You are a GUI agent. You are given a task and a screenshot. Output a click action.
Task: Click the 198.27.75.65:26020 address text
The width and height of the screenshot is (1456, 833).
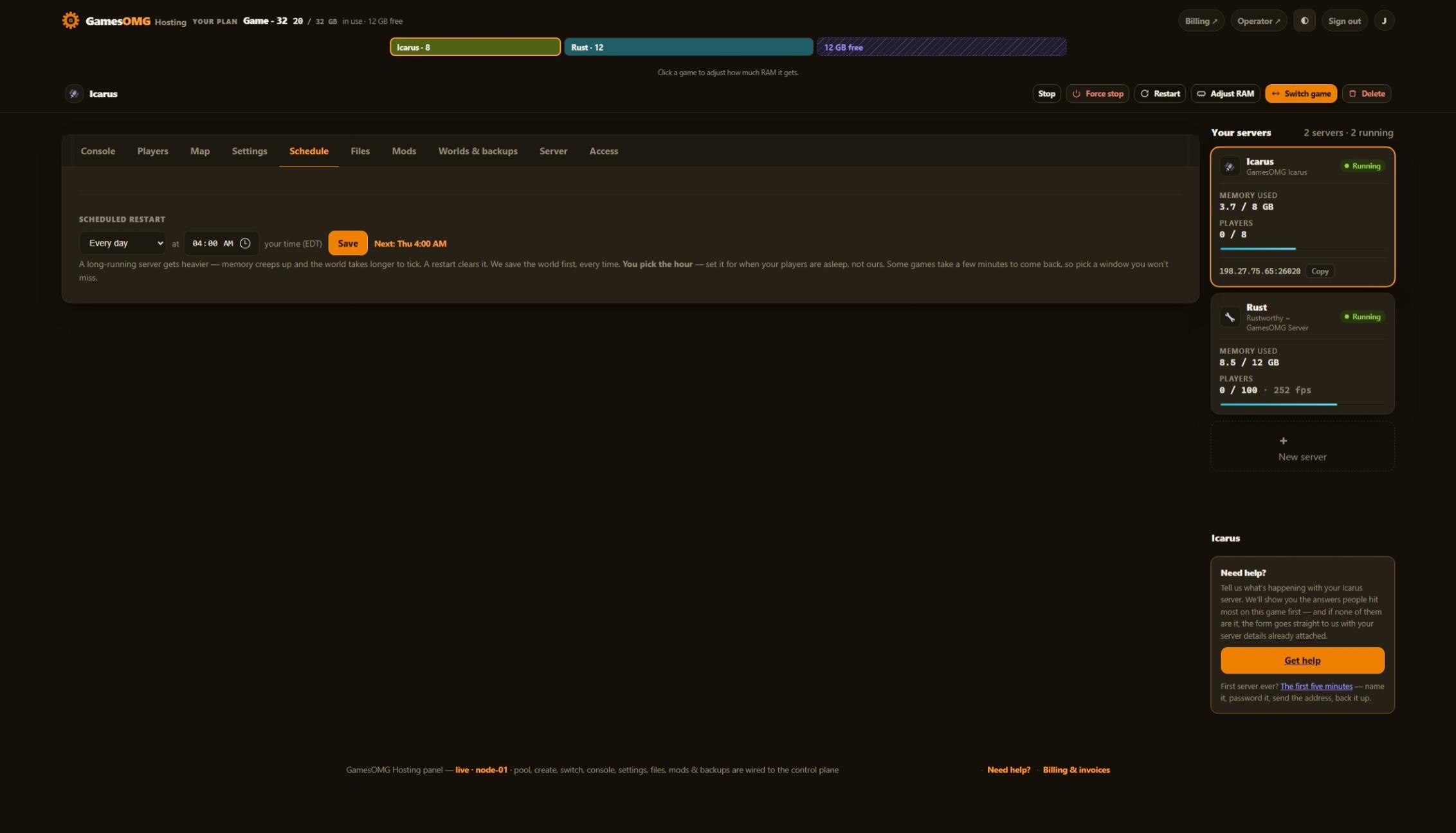pyautogui.click(x=1259, y=271)
